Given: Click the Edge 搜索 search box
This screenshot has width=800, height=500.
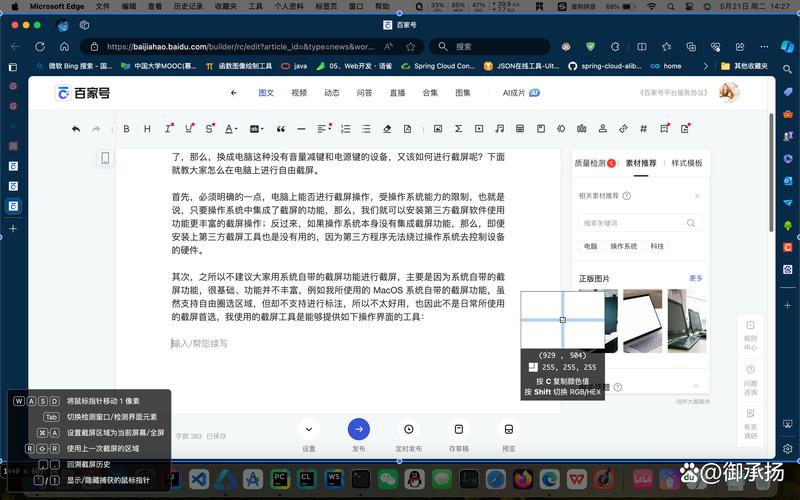Looking at the screenshot, I should click(x=490, y=46).
